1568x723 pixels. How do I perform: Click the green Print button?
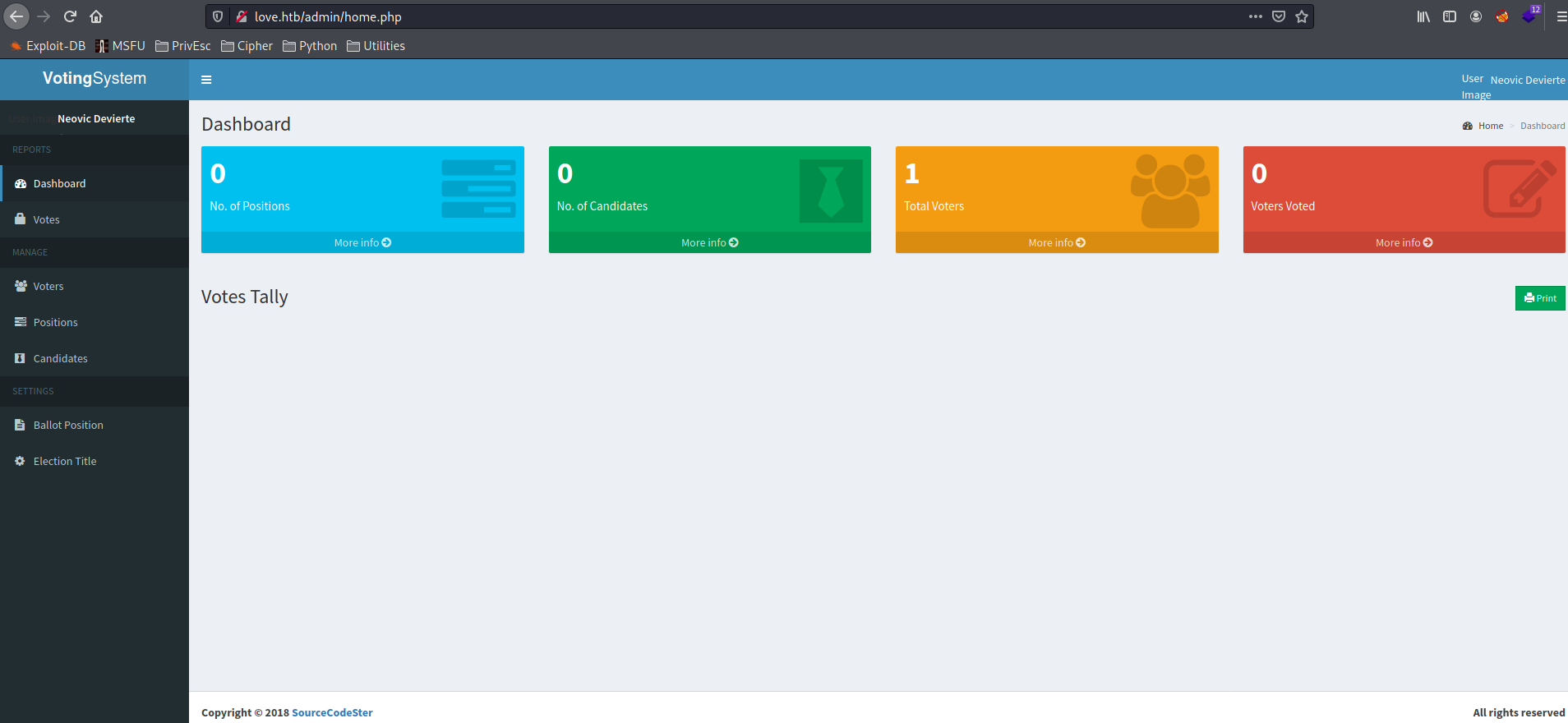point(1539,298)
